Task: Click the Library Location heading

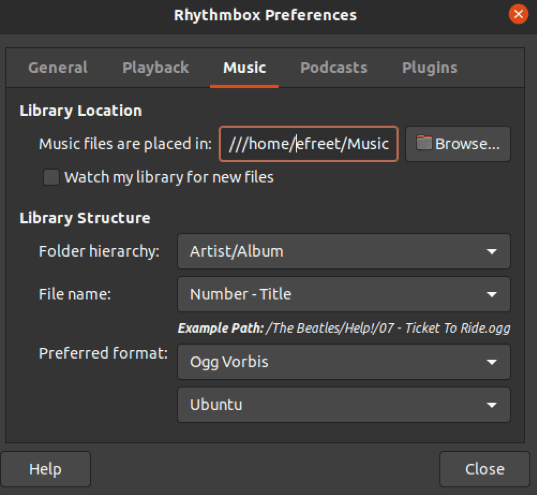Action: coord(80,111)
